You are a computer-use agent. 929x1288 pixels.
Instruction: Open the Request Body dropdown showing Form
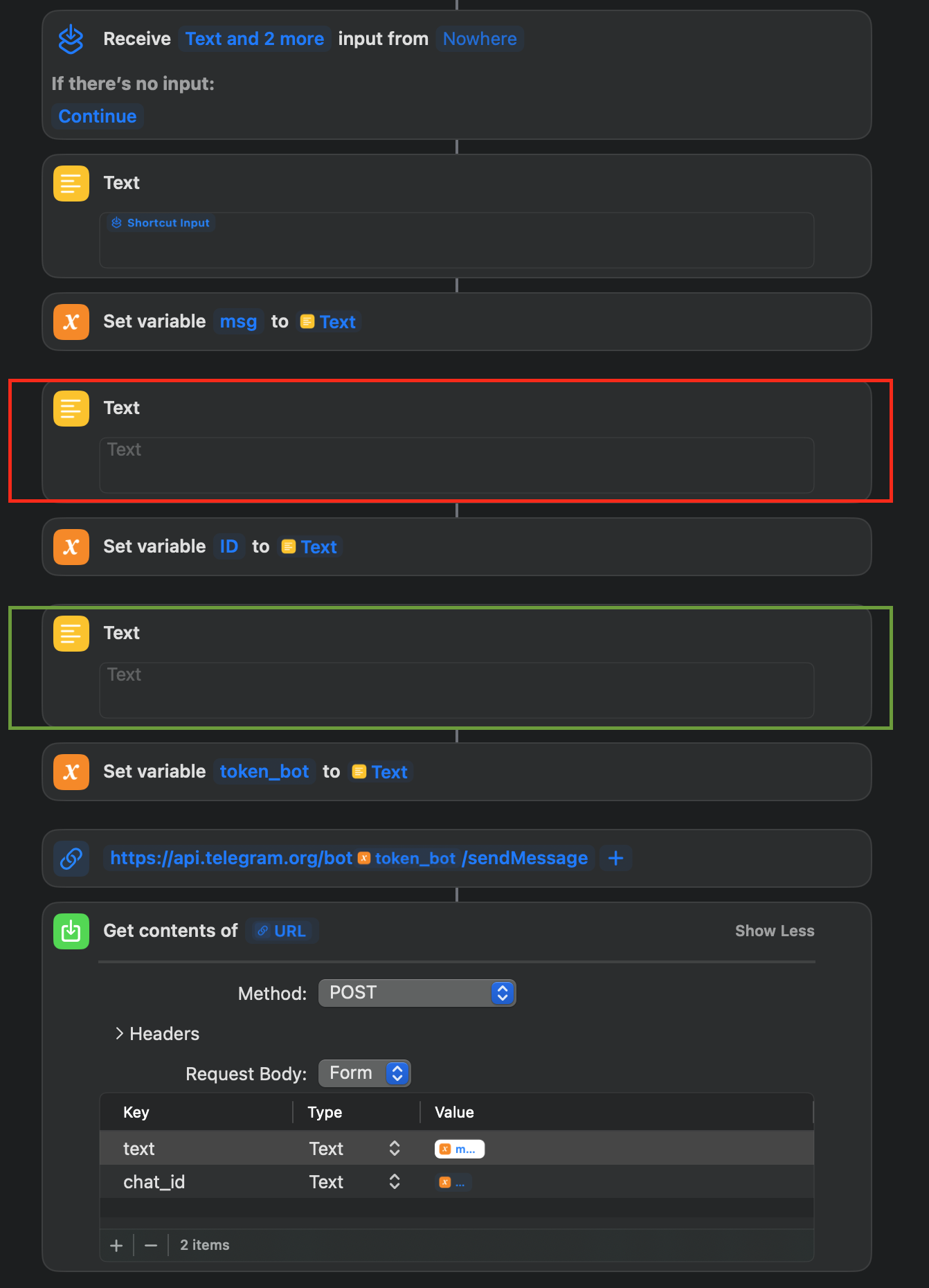point(364,1073)
